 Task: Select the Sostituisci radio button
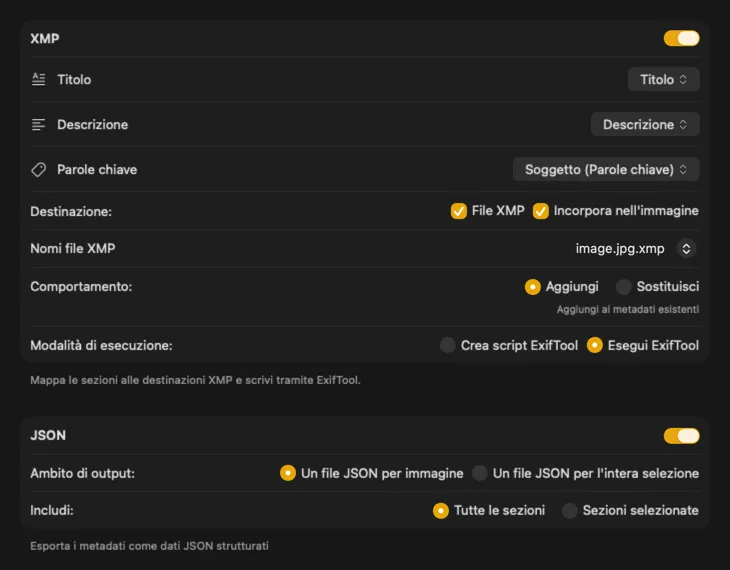(x=623, y=287)
